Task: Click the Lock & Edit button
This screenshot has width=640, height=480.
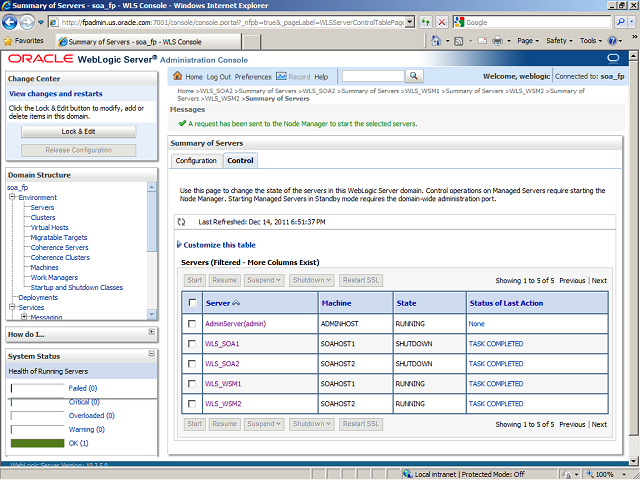Action: tap(78, 131)
